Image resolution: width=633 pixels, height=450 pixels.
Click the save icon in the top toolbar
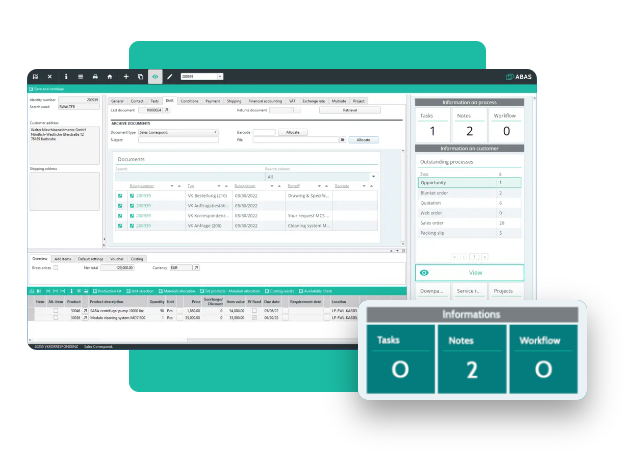pyautogui.click(x=36, y=77)
